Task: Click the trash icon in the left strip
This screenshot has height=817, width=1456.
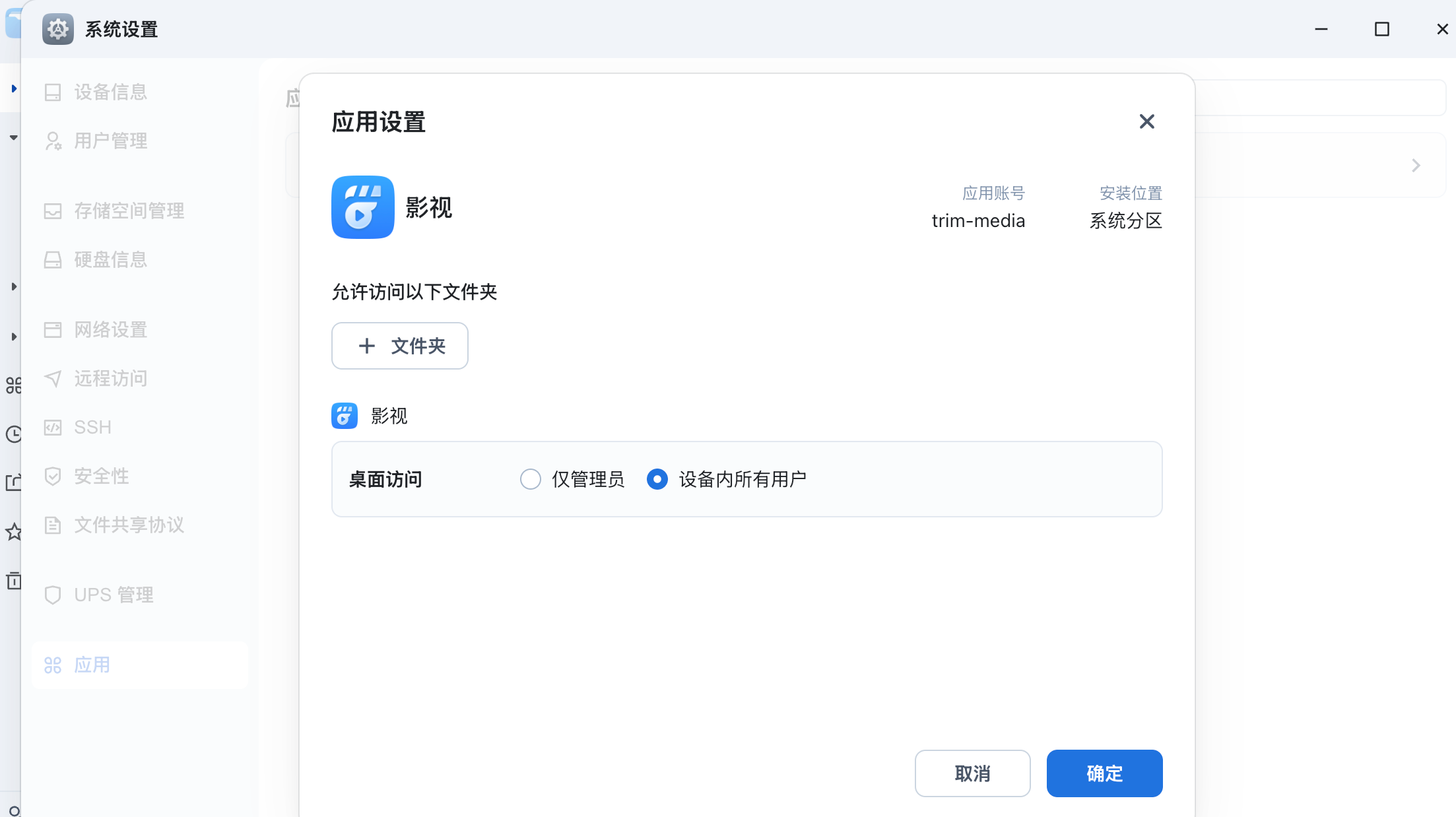Action: coord(13,581)
